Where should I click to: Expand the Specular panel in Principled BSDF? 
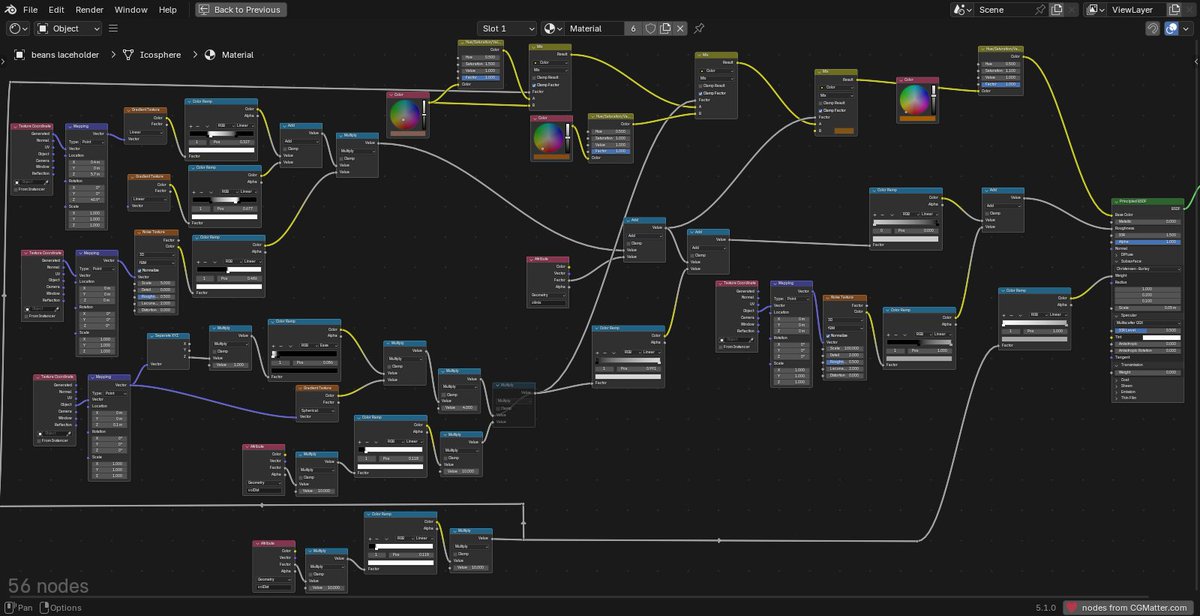tap(1117, 315)
